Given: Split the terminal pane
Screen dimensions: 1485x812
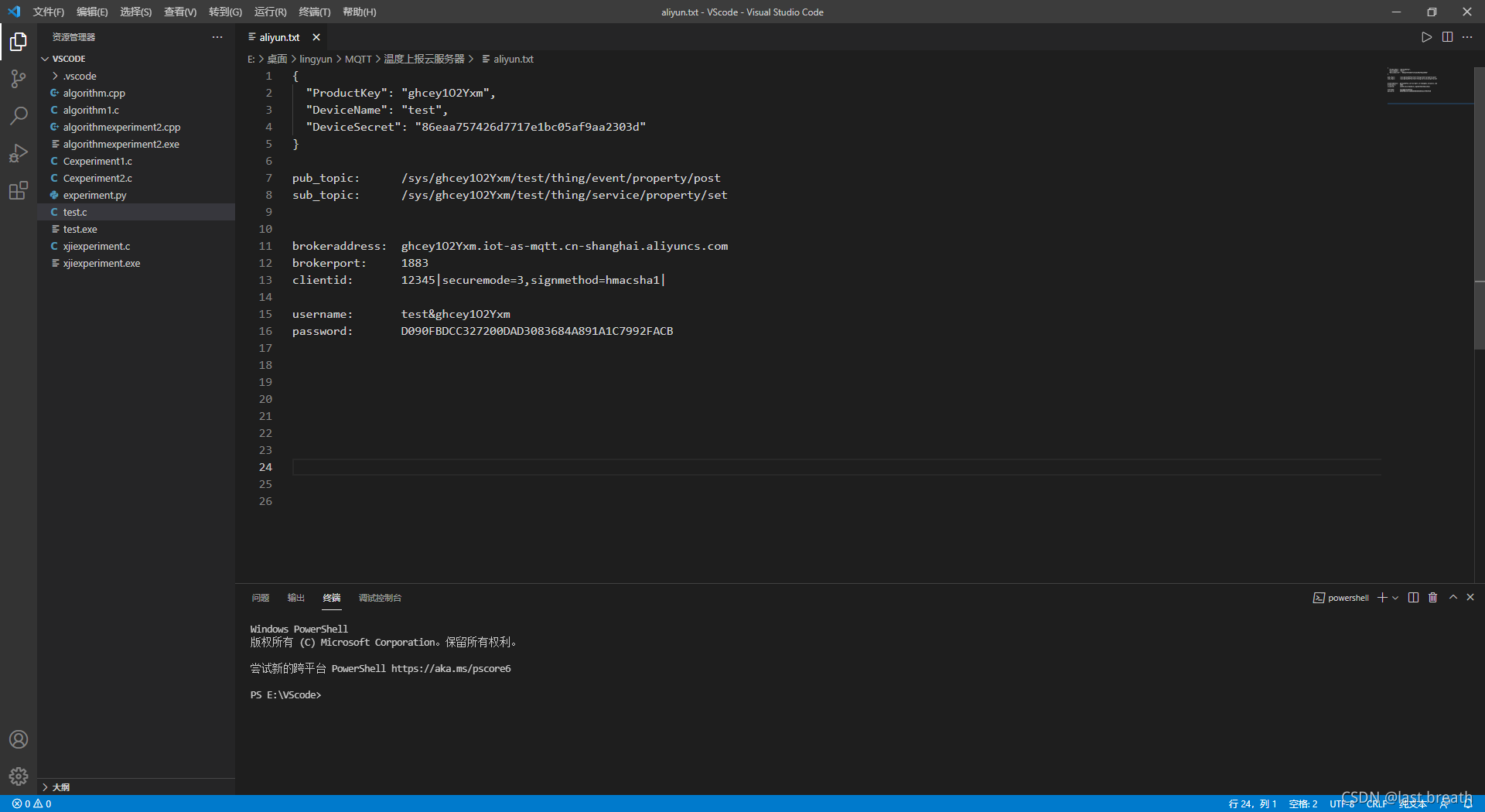Looking at the screenshot, I should pyautogui.click(x=1413, y=598).
